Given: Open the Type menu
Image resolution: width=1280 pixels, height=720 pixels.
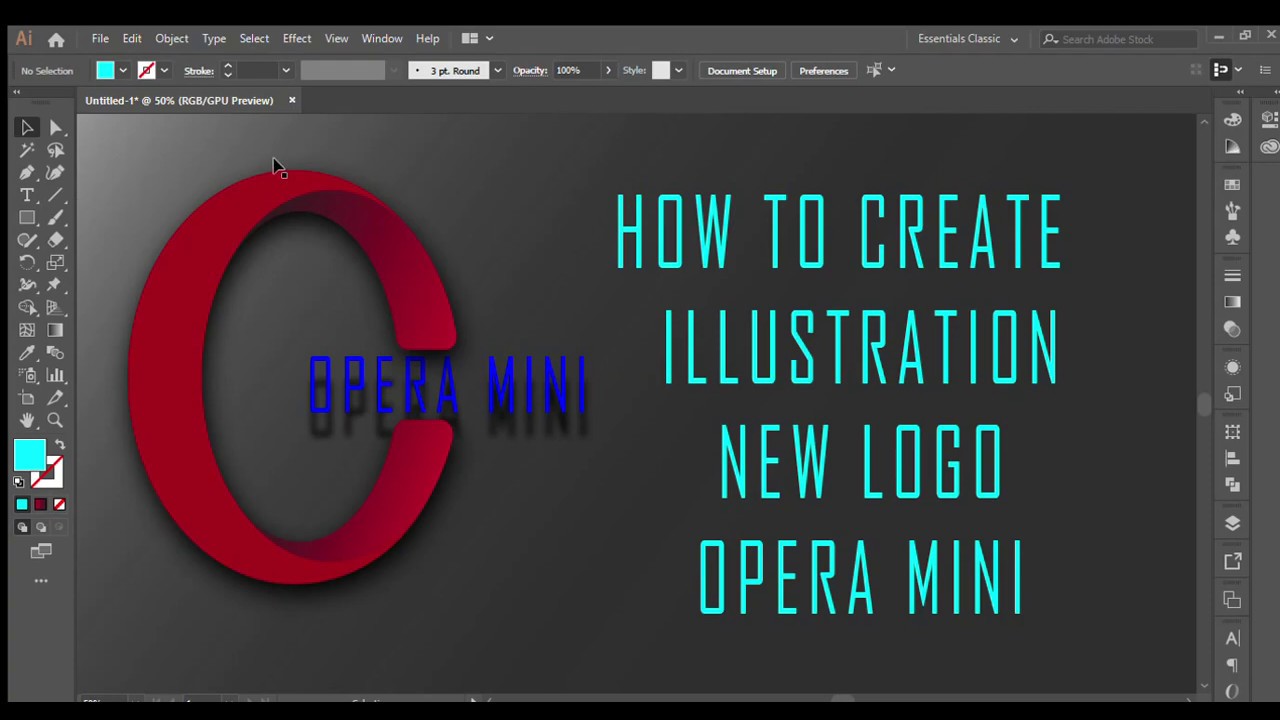Looking at the screenshot, I should 214,39.
